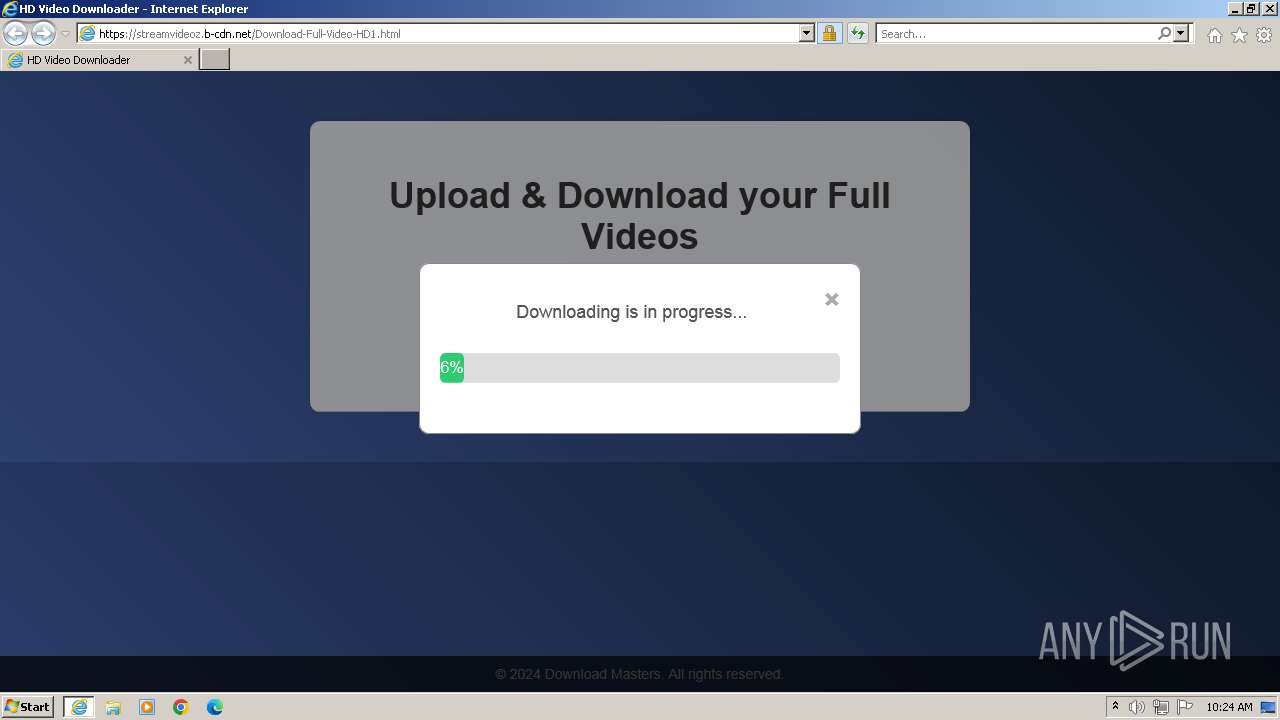Viewport: 1280px width, 720px height.
Task: Click 'Downloading is in progress...' text
Action: pos(631,312)
